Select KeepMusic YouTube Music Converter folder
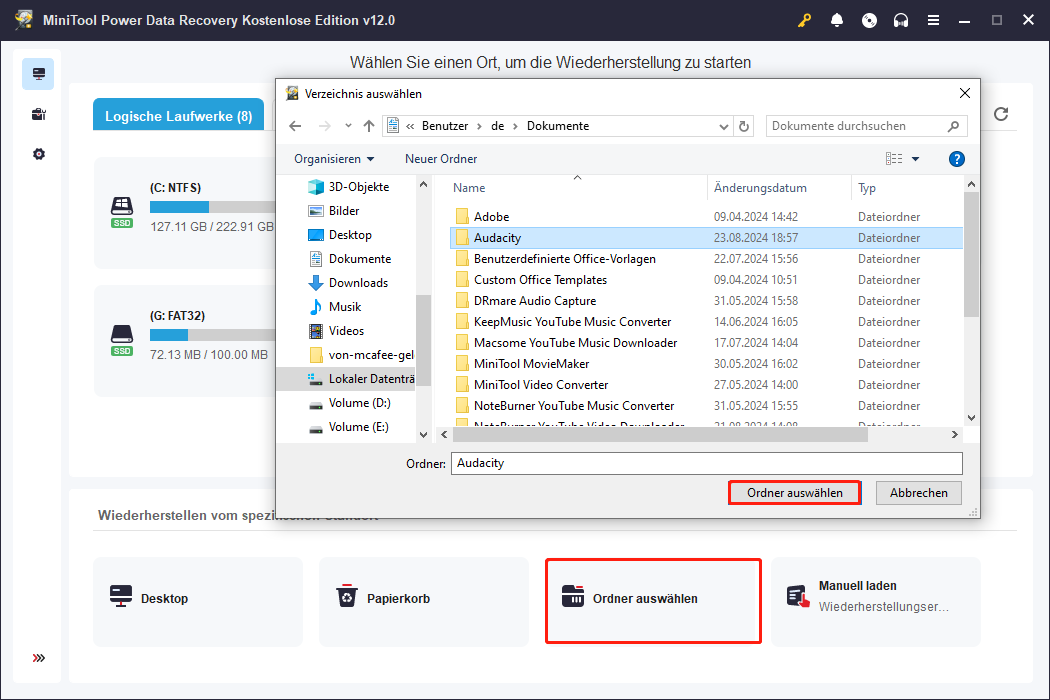Screen dimensions: 1050x700 pos(706,322)
